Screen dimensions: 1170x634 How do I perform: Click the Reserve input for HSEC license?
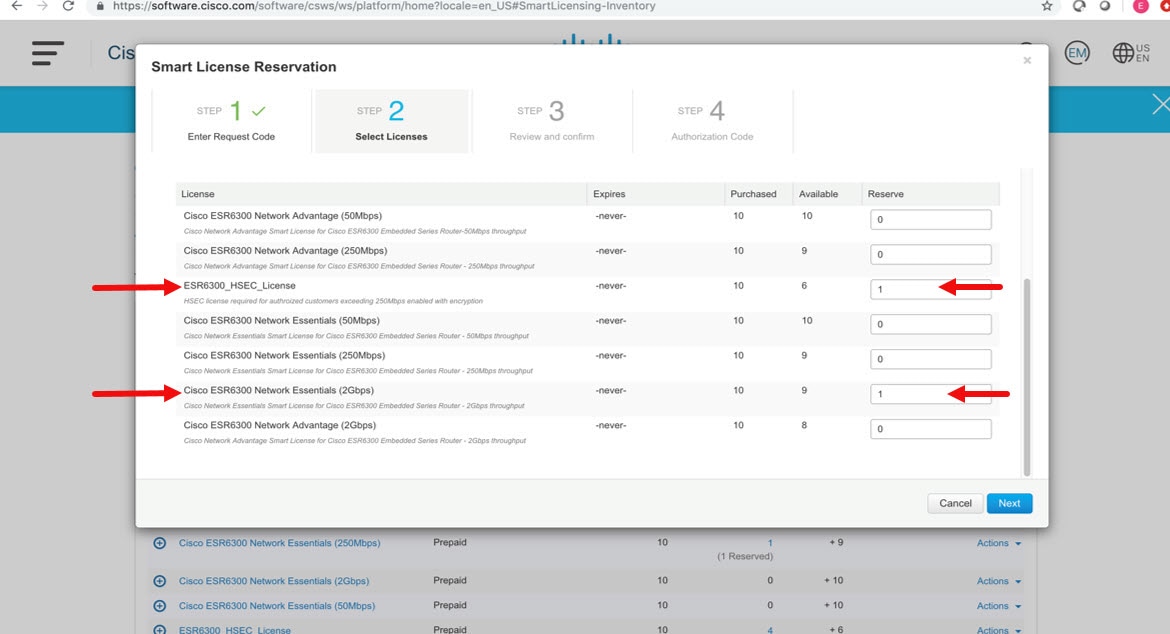click(x=930, y=289)
